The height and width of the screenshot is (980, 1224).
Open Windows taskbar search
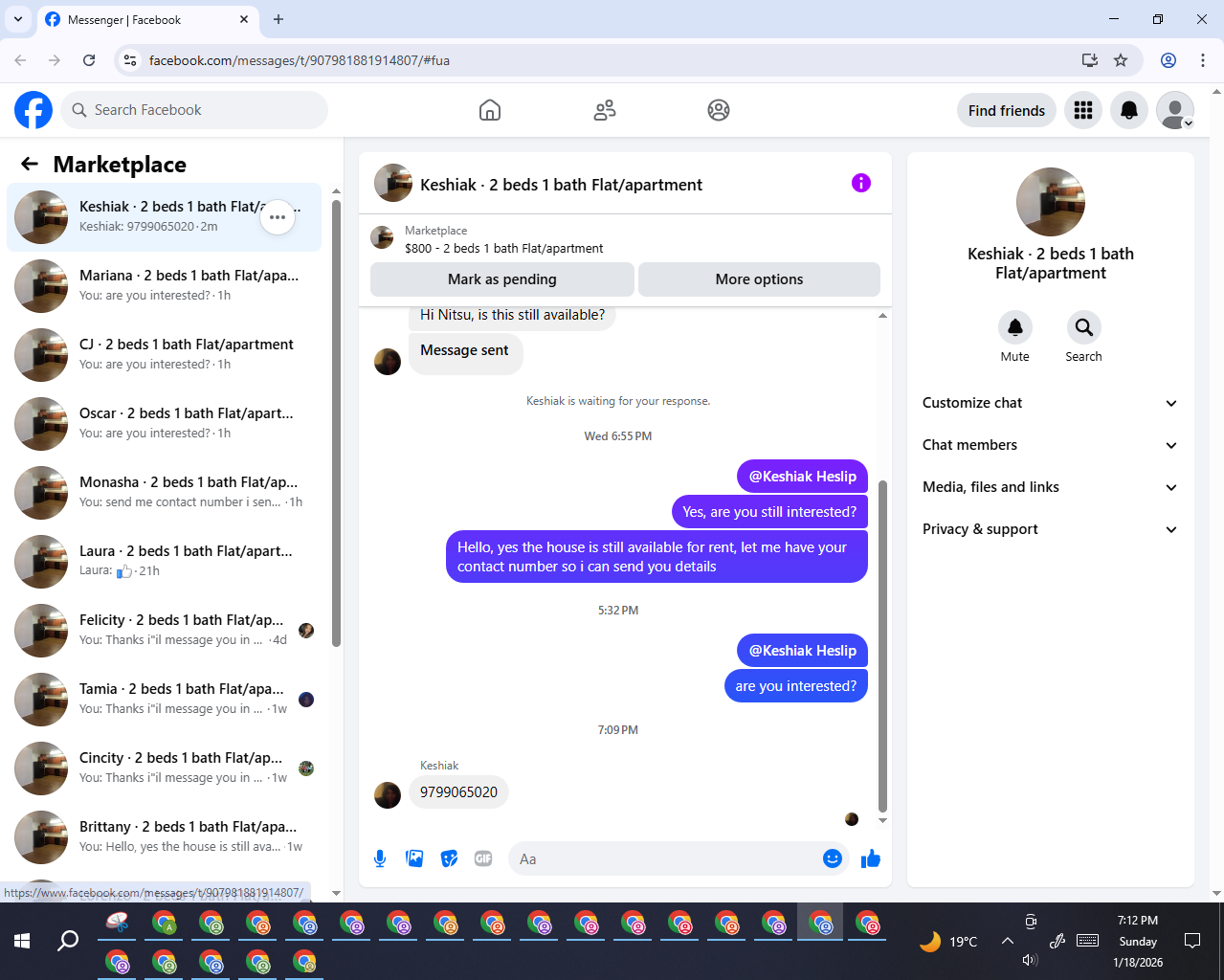(68, 941)
